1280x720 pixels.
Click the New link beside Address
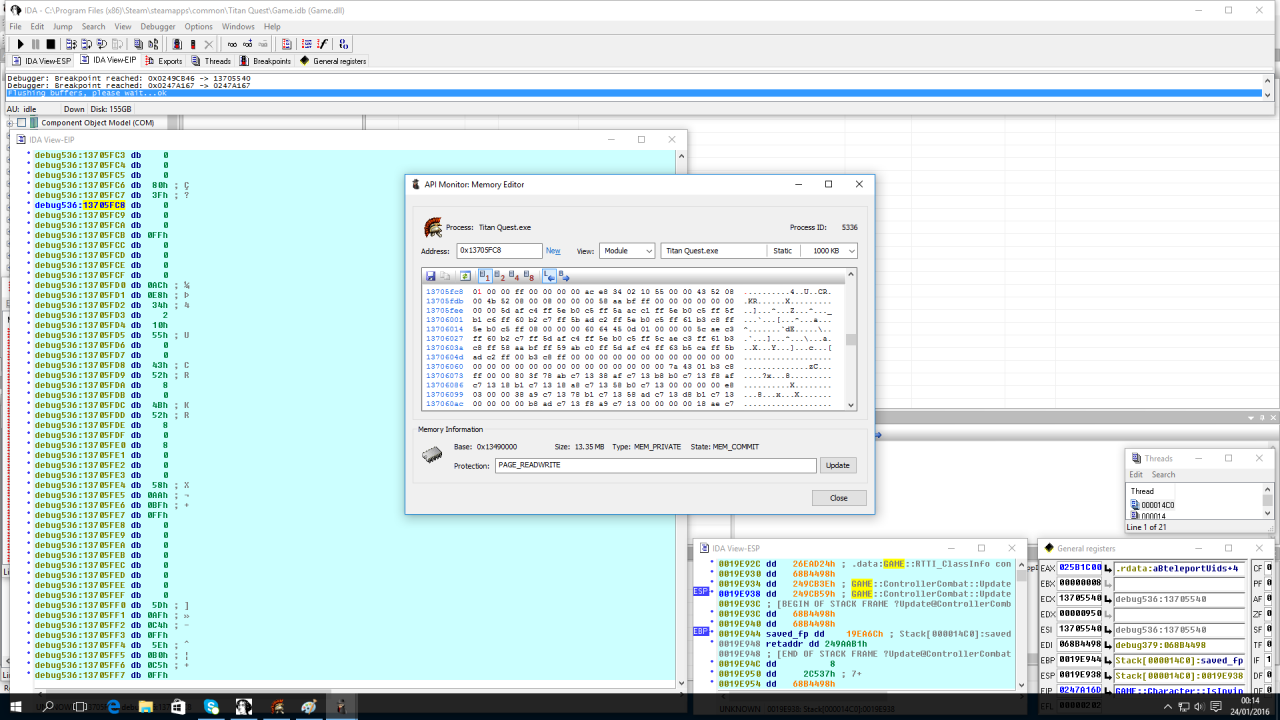pos(553,251)
